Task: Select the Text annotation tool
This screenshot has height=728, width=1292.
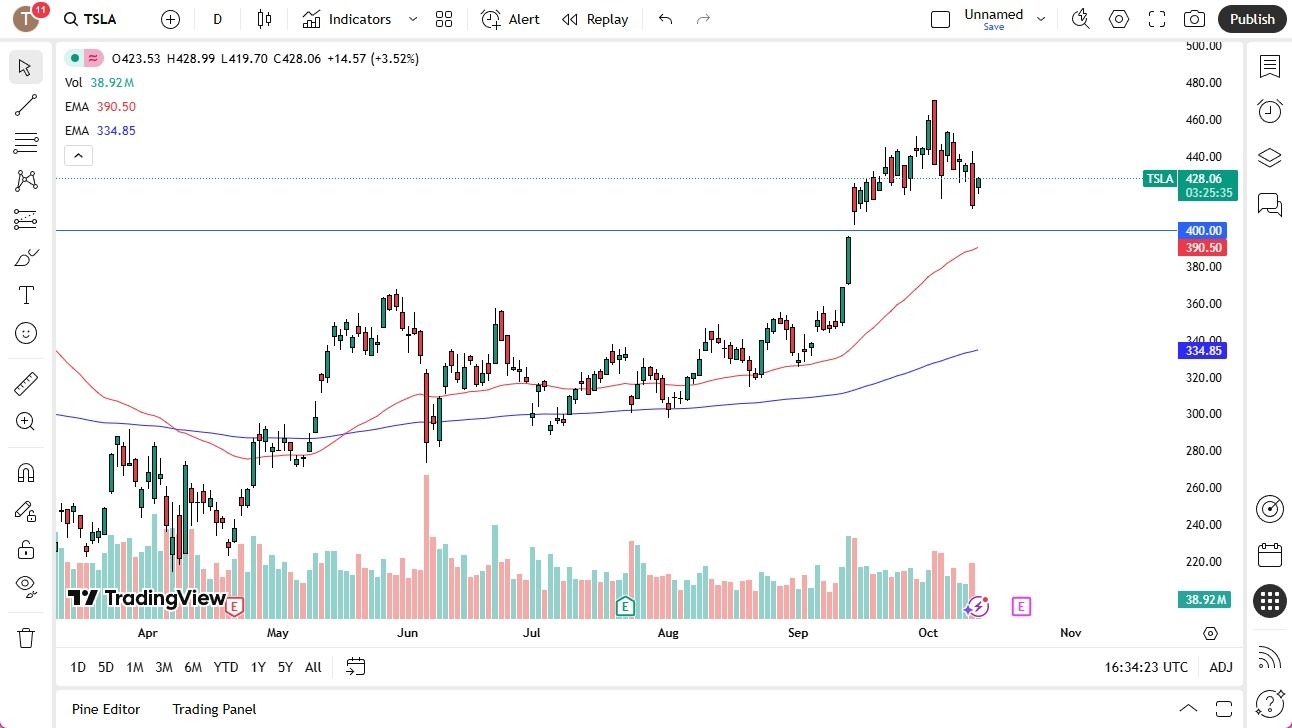Action: tap(25, 294)
